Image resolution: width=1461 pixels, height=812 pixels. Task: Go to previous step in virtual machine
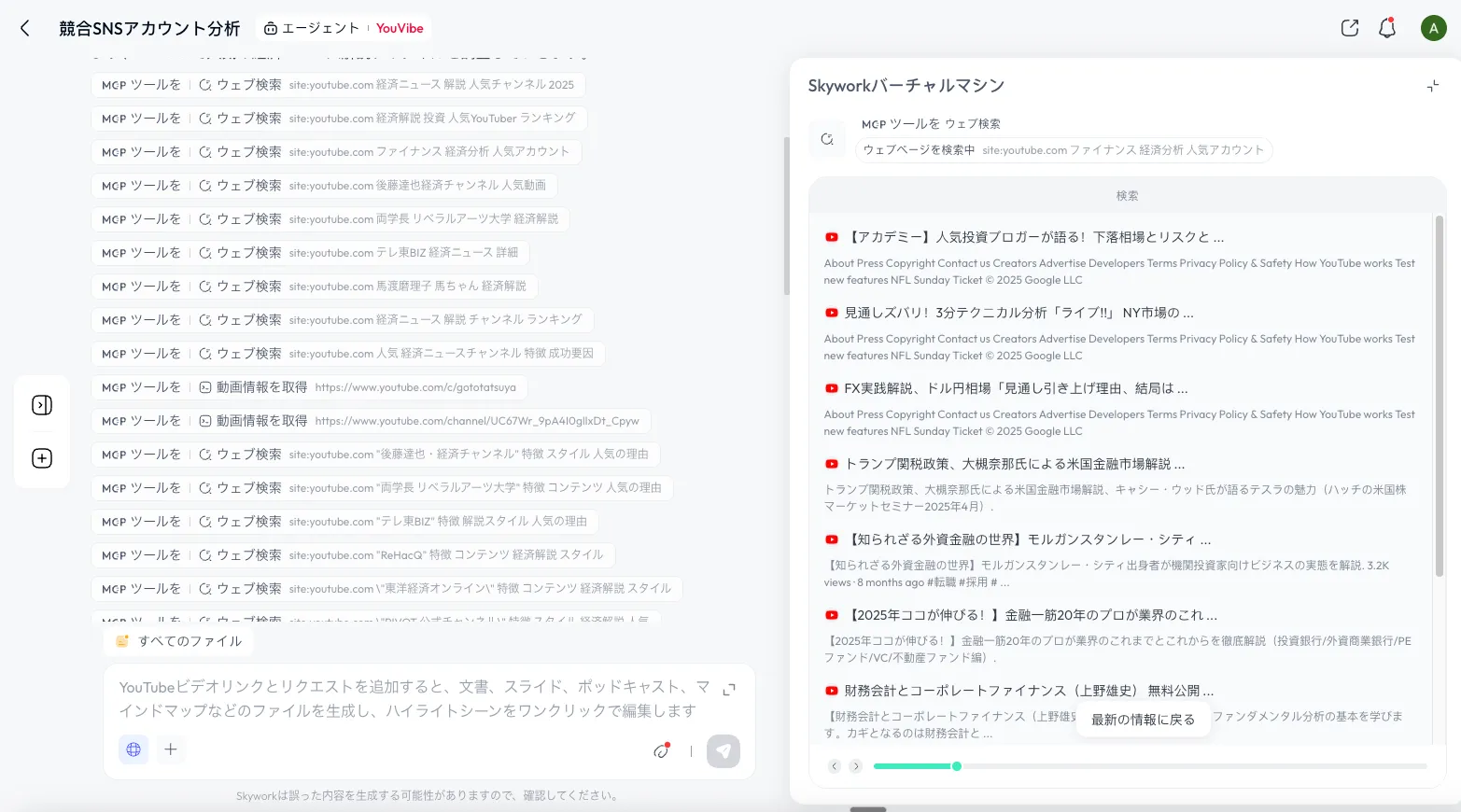click(x=835, y=766)
